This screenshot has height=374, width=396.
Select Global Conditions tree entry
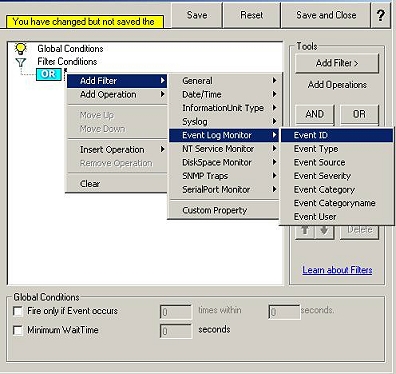(x=70, y=49)
